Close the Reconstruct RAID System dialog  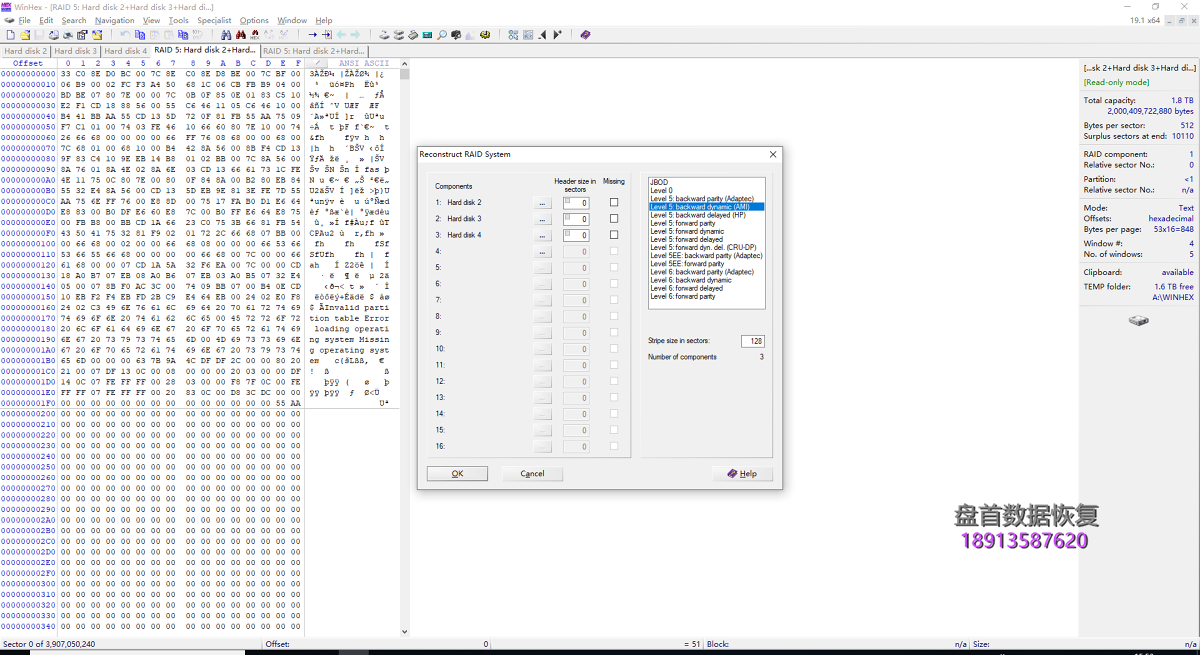(x=772, y=154)
